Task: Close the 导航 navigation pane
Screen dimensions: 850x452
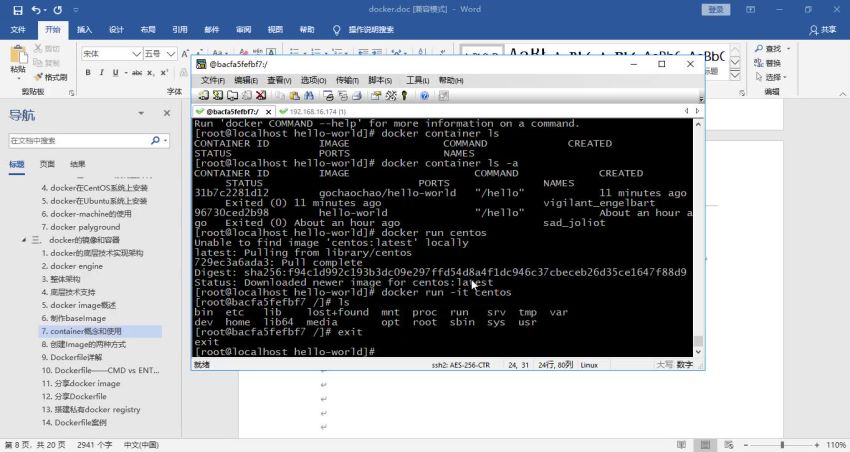Action: point(167,113)
